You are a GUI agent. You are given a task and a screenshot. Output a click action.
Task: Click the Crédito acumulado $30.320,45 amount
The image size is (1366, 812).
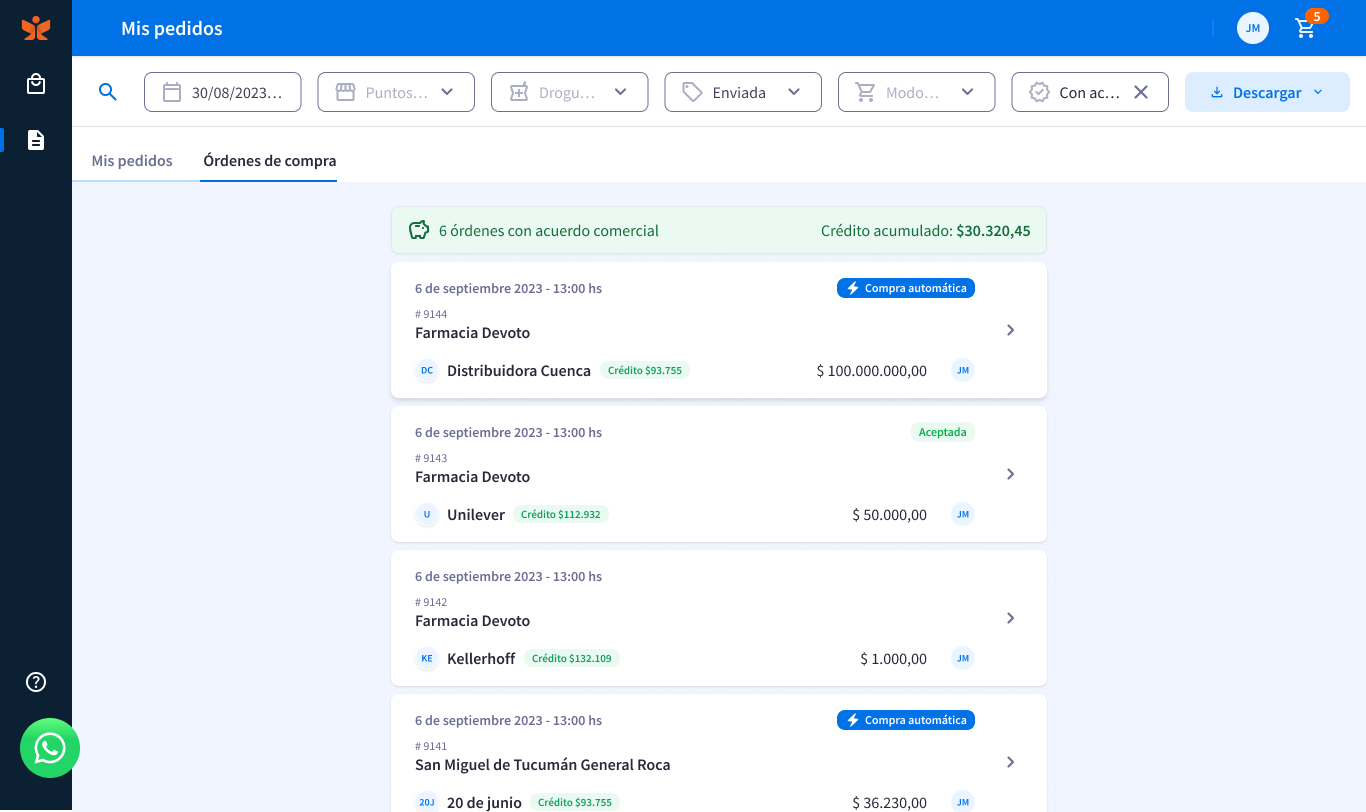(993, 231)
